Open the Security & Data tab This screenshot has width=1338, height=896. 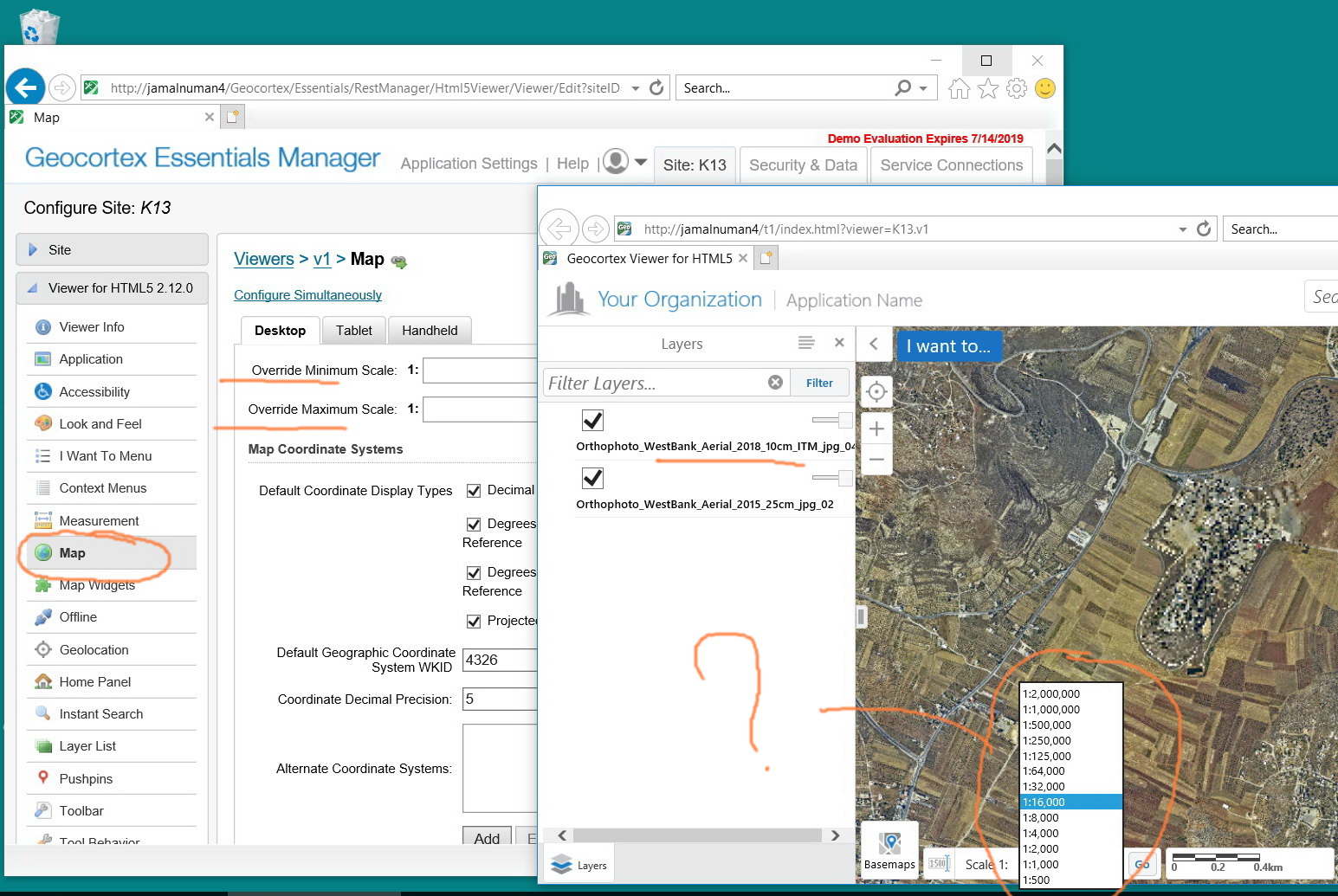coord(803,165)
